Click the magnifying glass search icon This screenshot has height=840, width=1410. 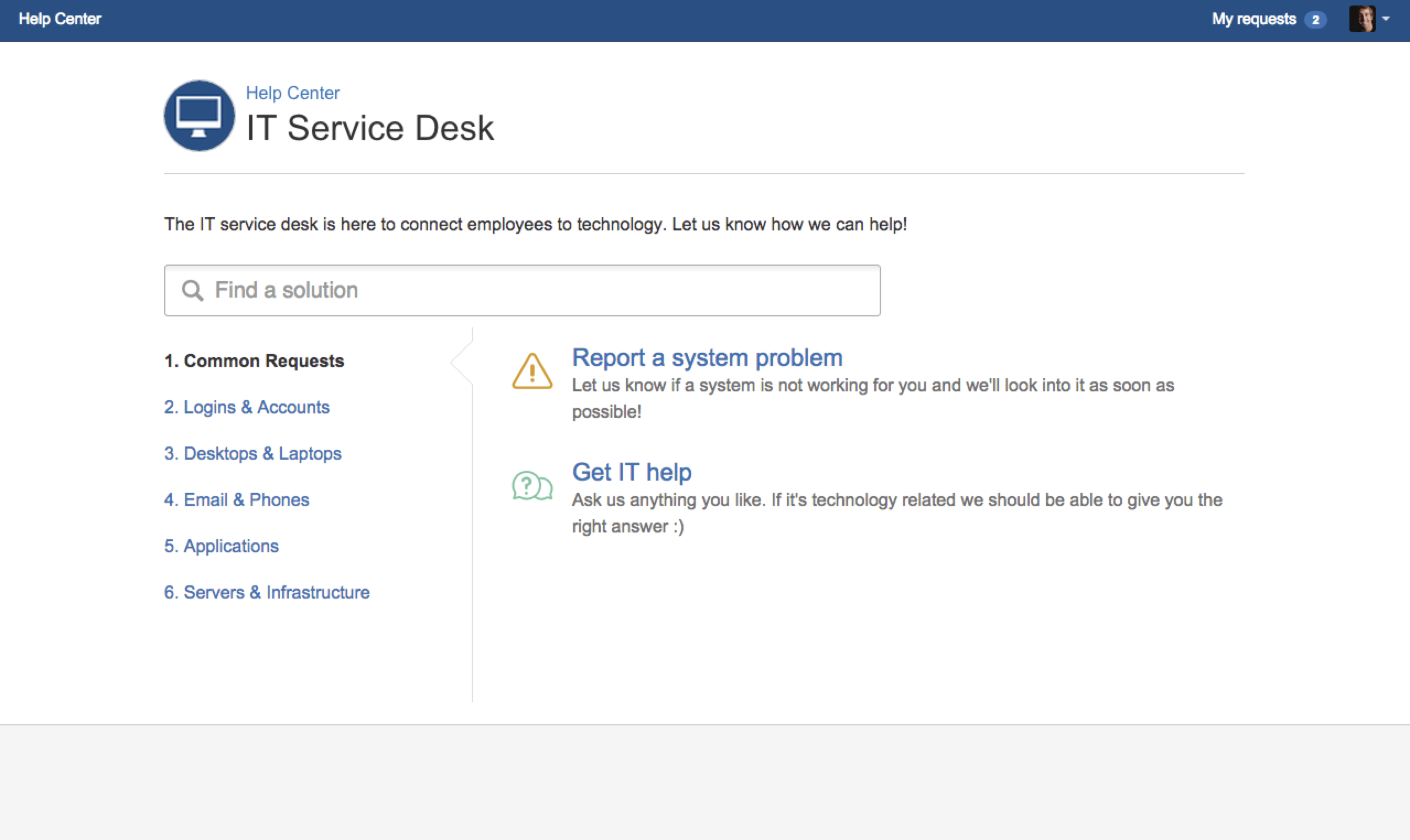click(x=192, y=290)
